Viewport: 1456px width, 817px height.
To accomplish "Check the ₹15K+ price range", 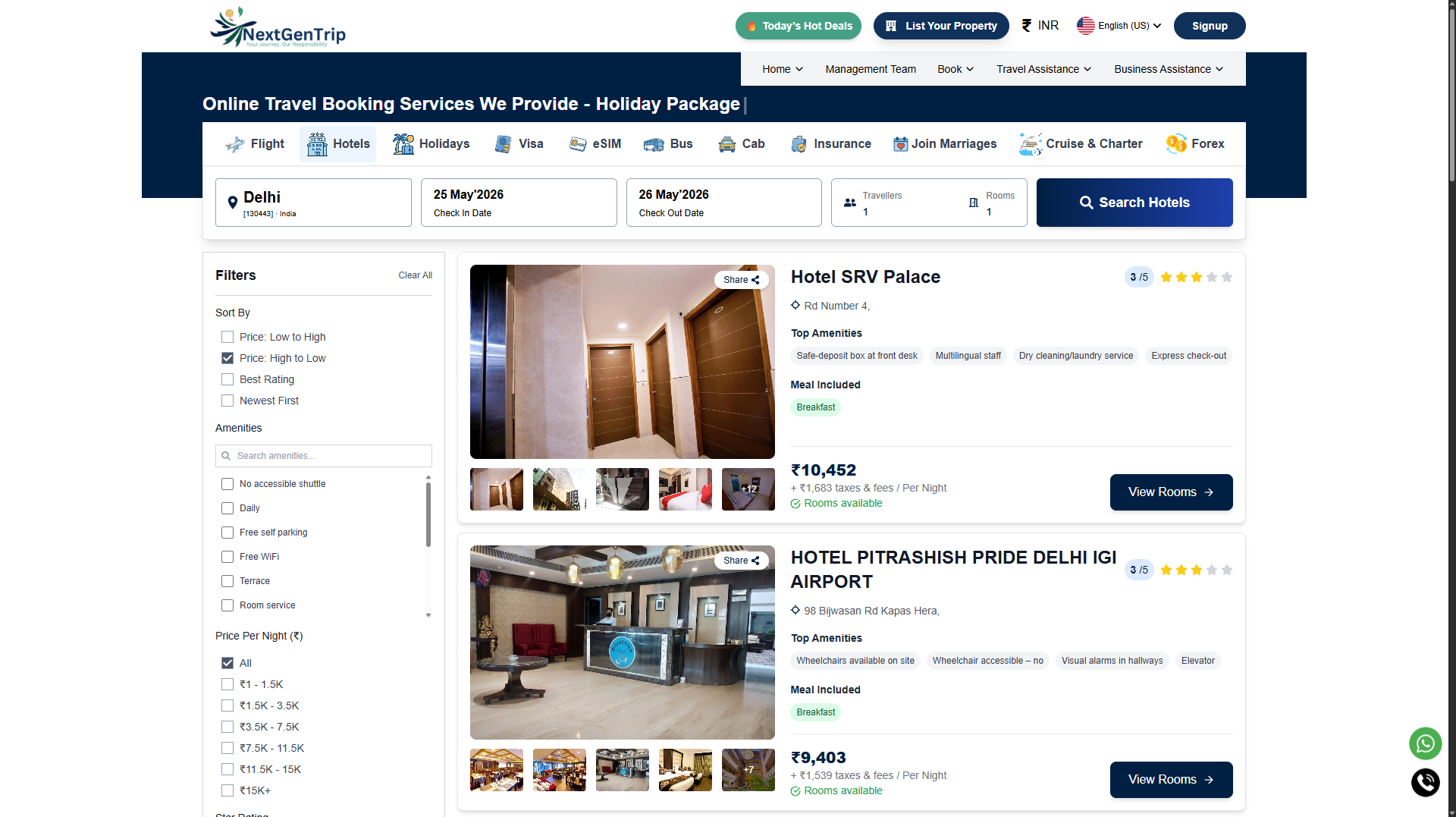I will pos(227,790).
